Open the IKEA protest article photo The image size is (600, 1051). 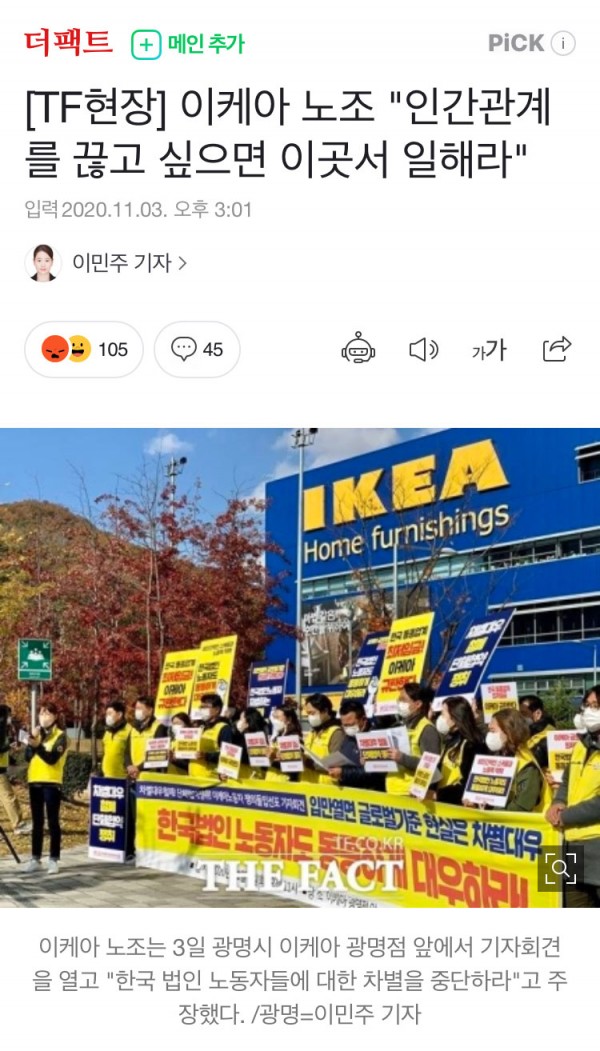point(300,668)
